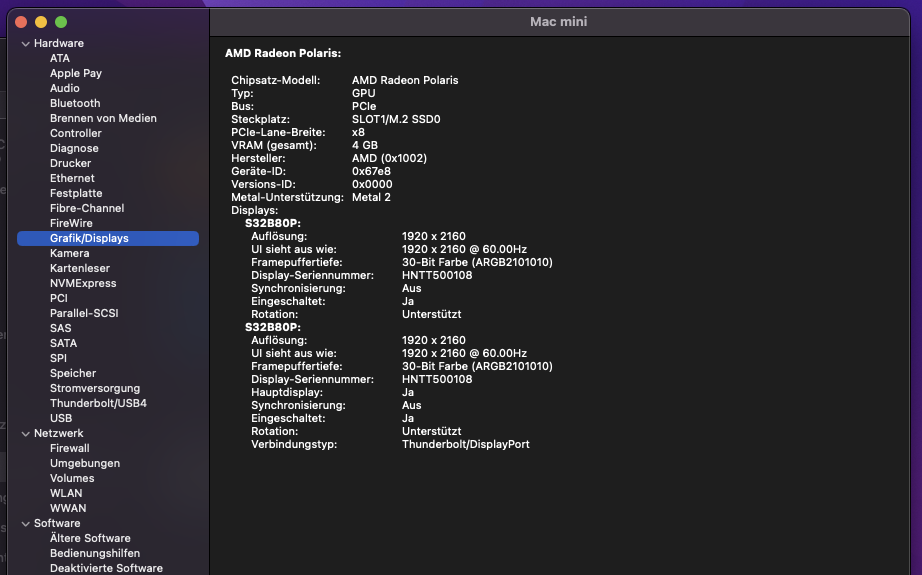Zoom window with the green button

(61, 22)
